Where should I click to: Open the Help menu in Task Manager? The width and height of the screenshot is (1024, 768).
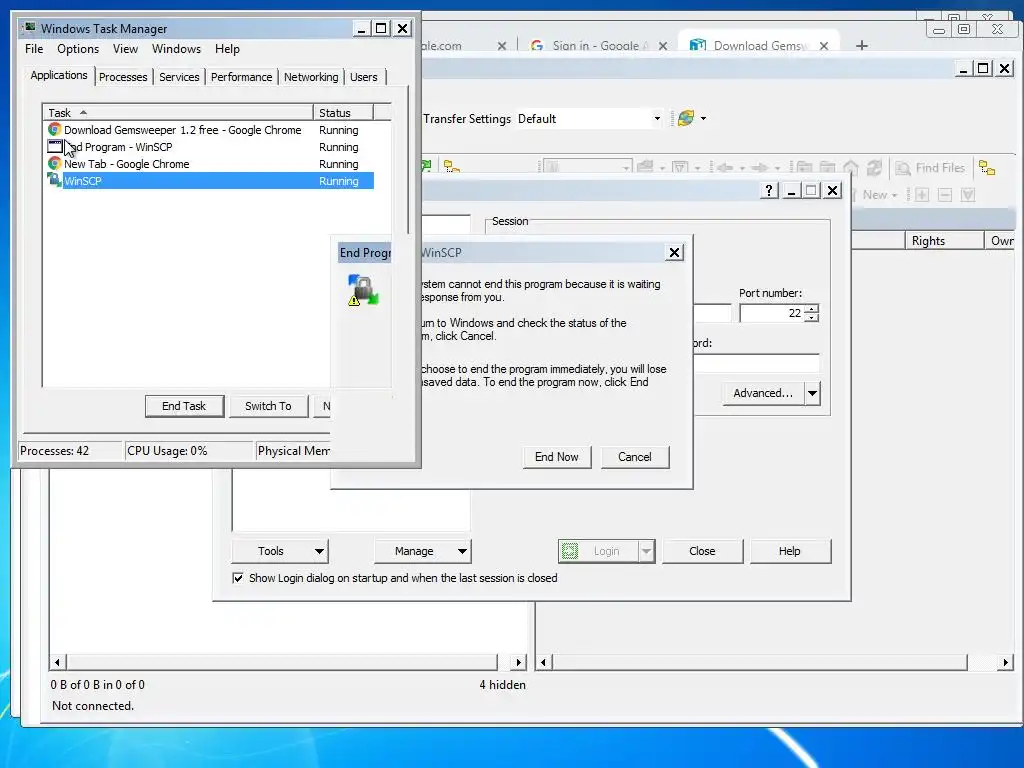(x=227, y=49)
